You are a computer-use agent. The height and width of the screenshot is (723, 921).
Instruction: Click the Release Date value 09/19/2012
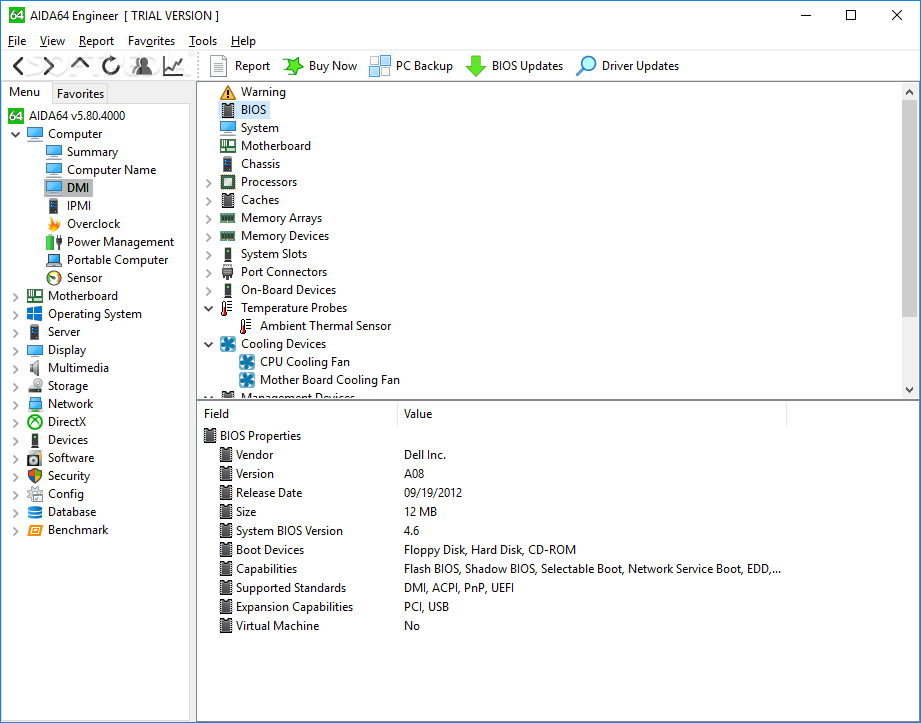coord(433,493)
